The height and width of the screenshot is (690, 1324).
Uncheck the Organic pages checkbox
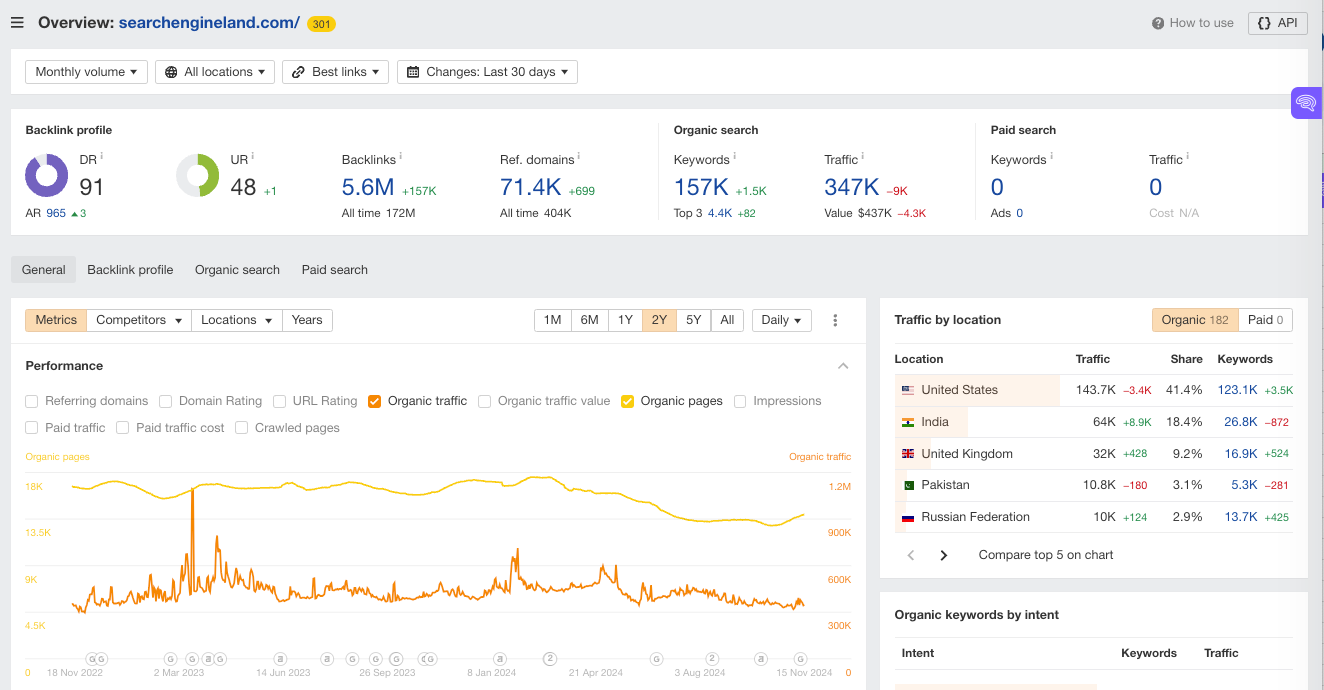(628, 401)
